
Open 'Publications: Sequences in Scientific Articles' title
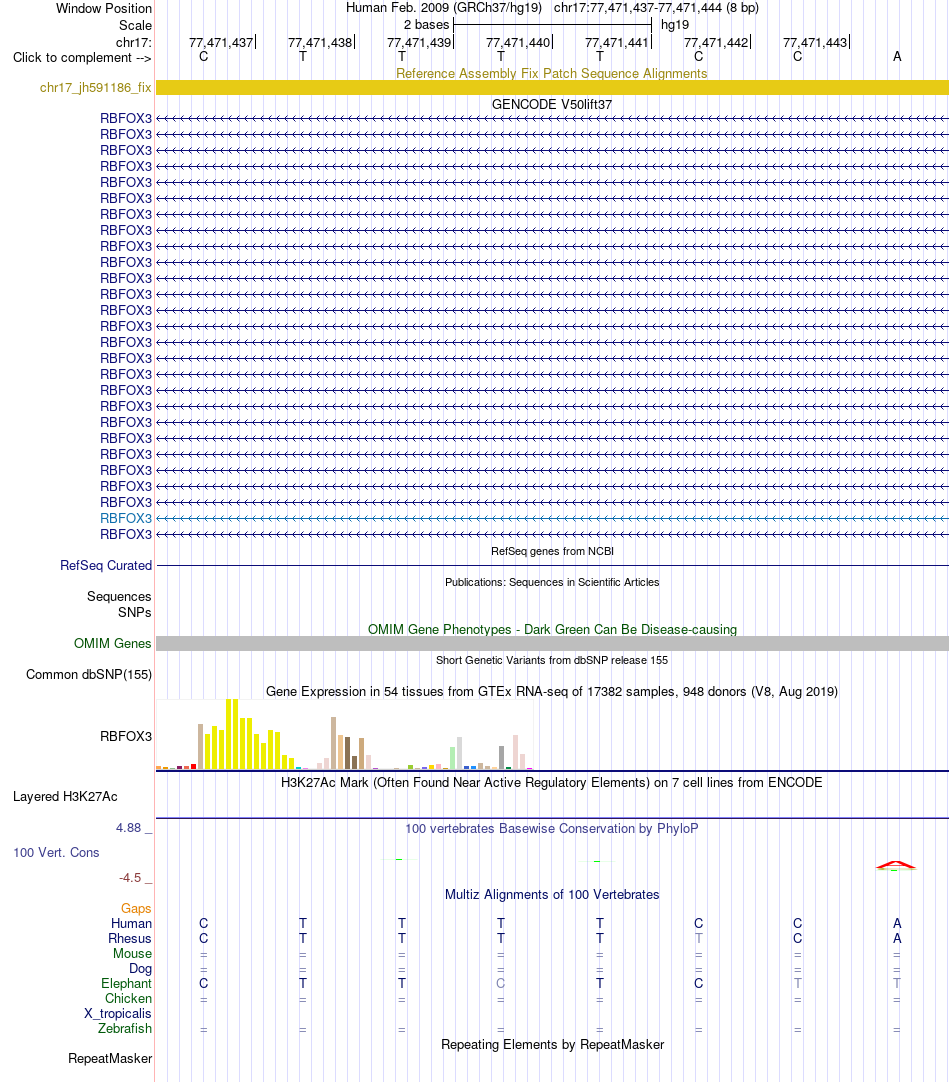[552, 582]
